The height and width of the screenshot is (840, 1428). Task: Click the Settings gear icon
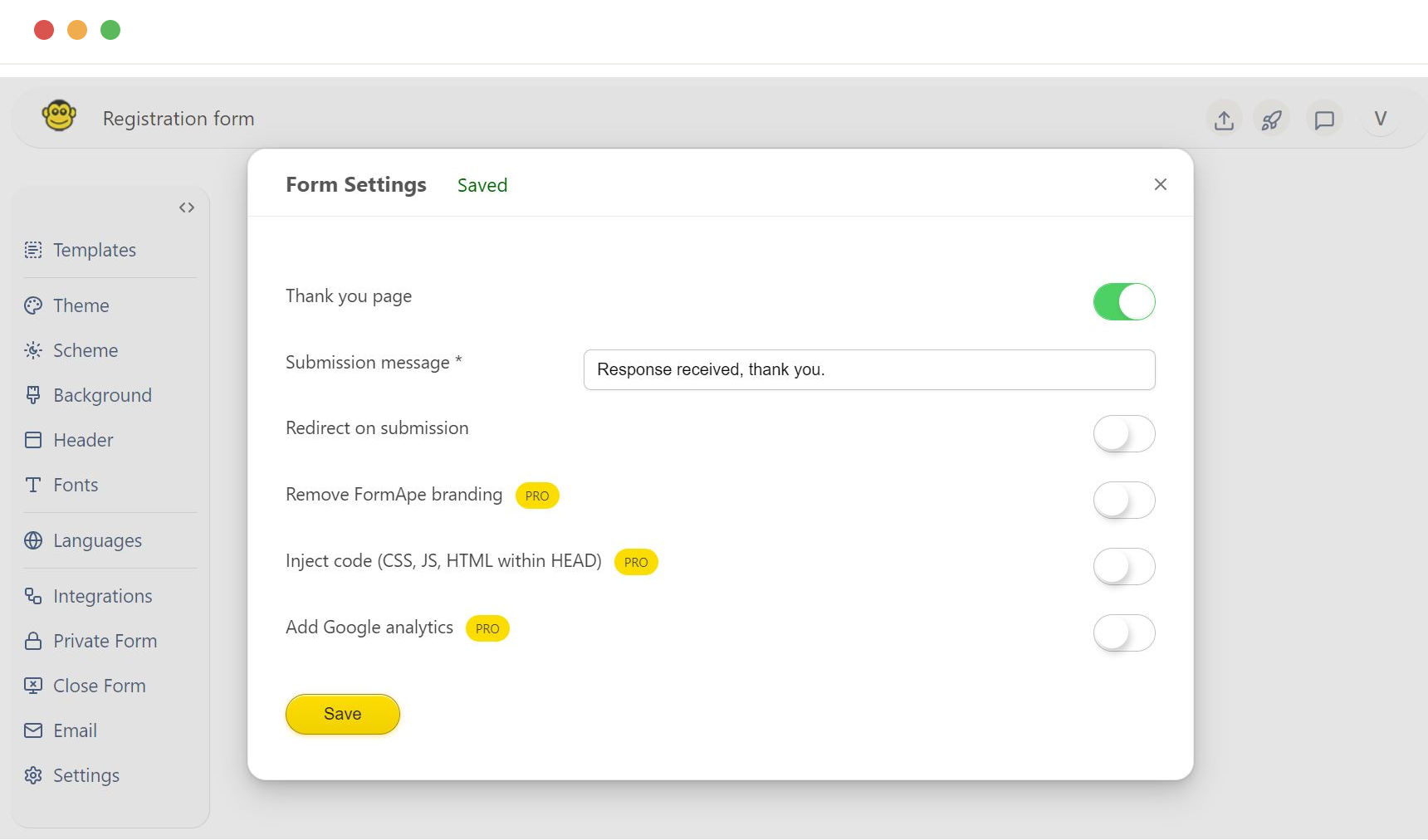33,775
